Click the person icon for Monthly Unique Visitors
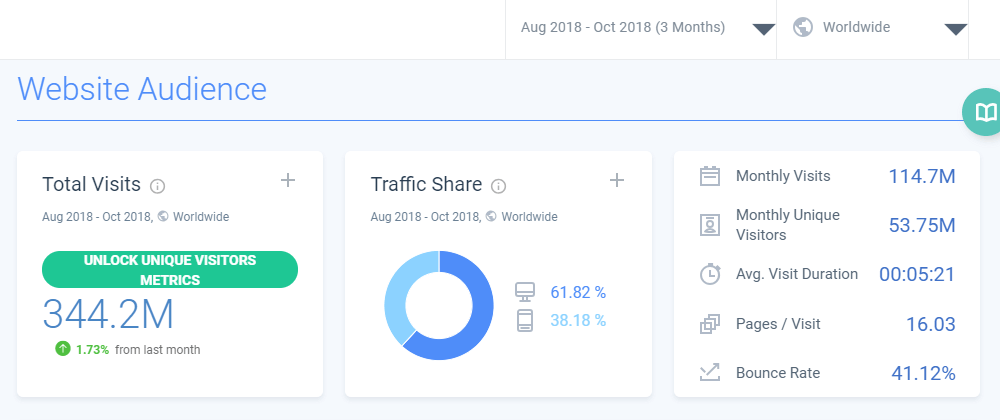1000x420 pixels. [x=710, y=224]
